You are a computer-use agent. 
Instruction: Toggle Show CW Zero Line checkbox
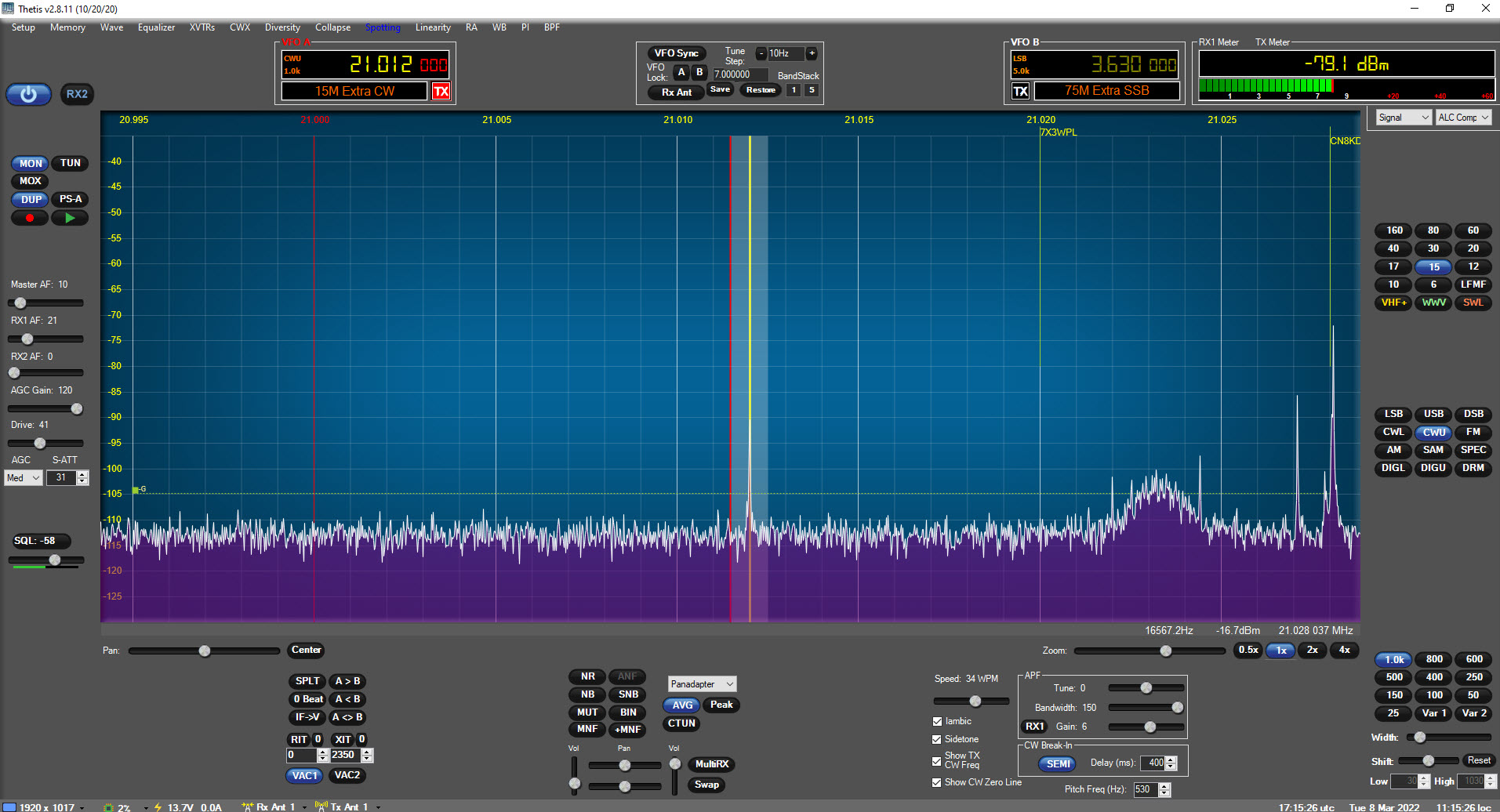[937, 782]
